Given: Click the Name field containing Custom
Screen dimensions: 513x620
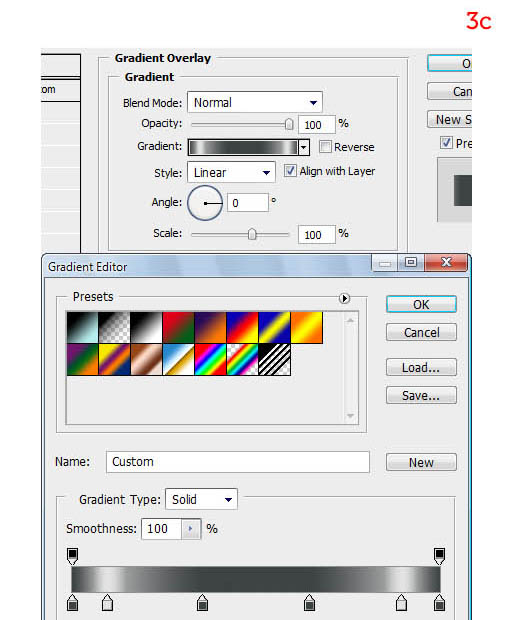Looking at the screenshot, I should tap(238, 462).
